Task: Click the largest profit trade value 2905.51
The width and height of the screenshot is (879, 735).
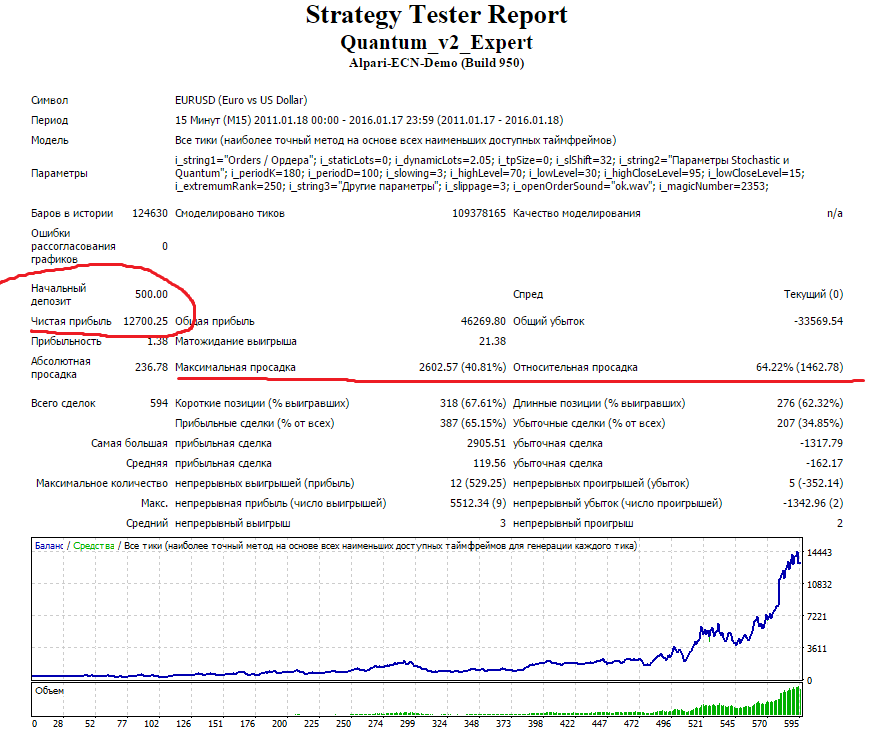Action: [x=486, y=443]
